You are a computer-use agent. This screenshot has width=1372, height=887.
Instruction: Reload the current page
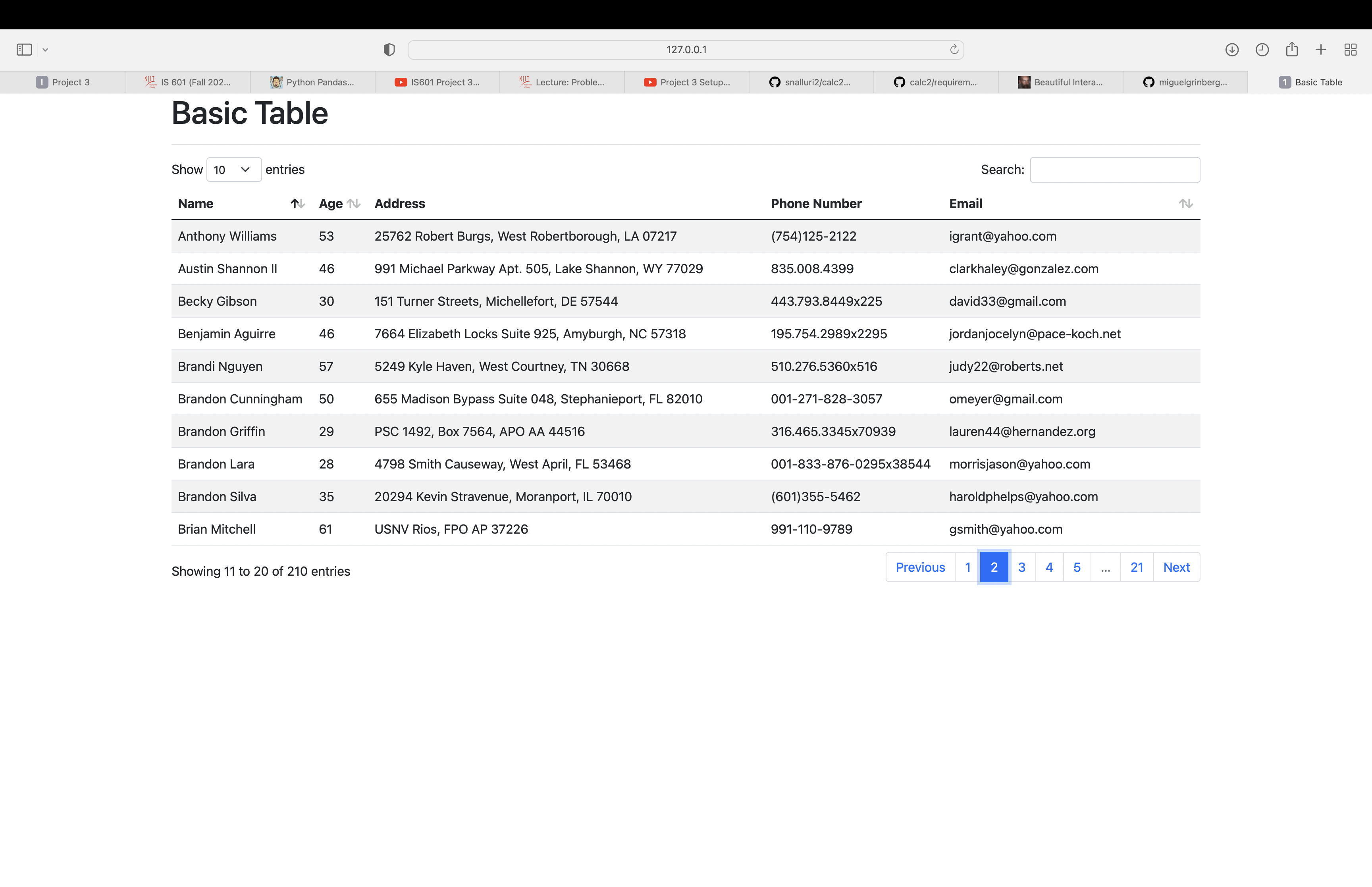(x=954, y=50)
